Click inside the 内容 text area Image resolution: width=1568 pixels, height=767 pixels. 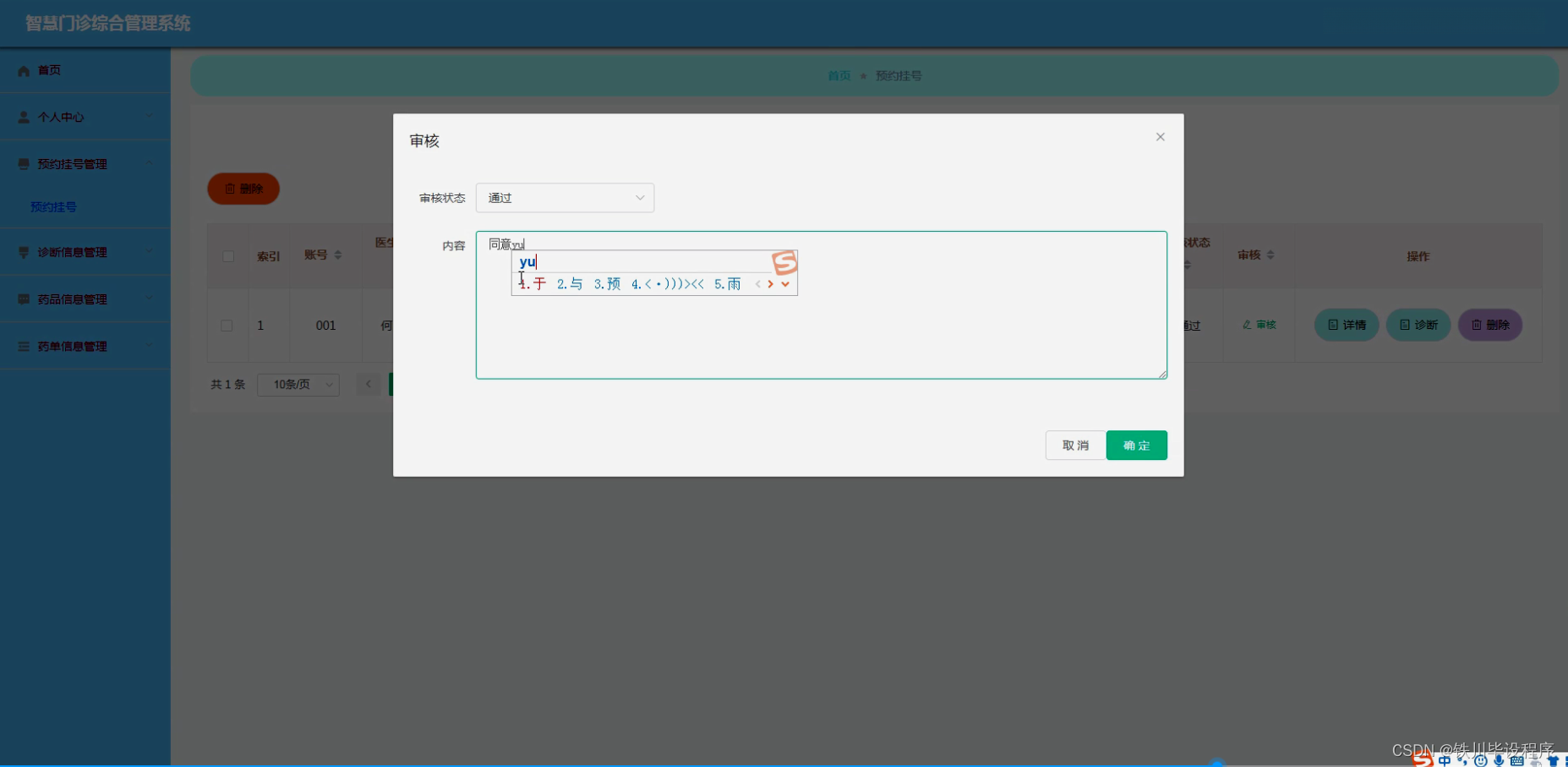tap(821, 305)
